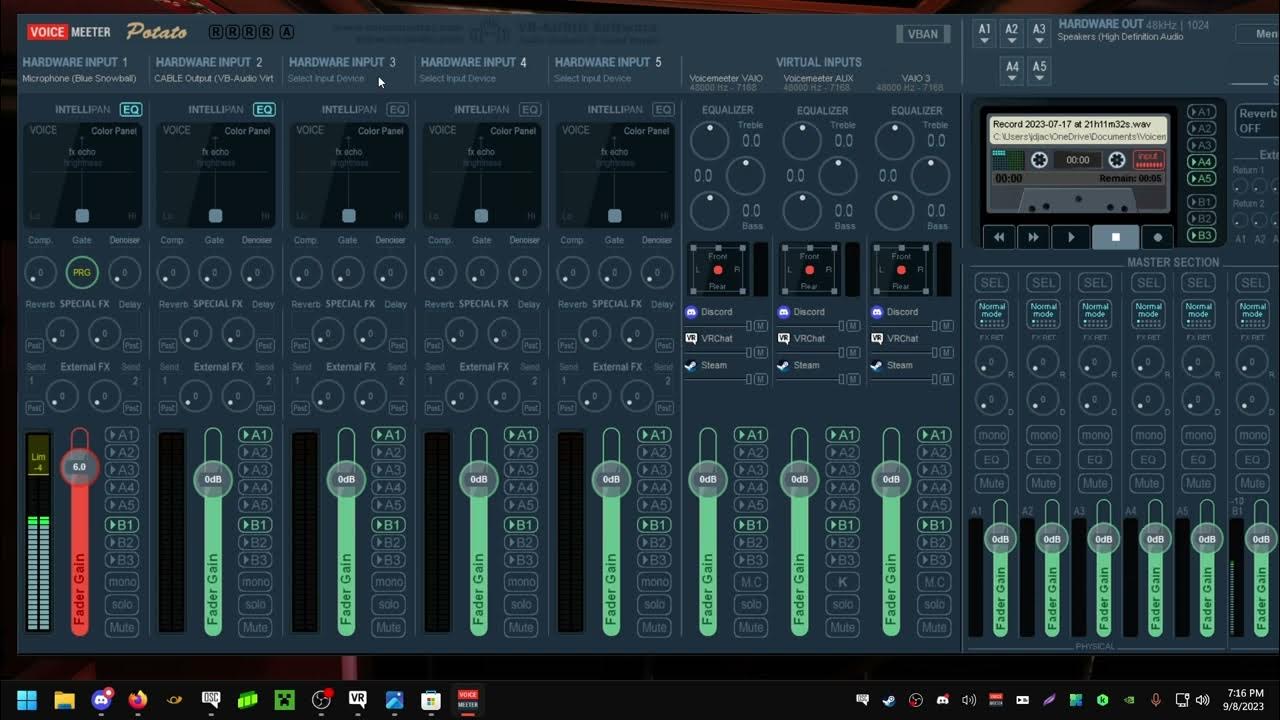Open the Menu button at top right

tap(1256, 34)
